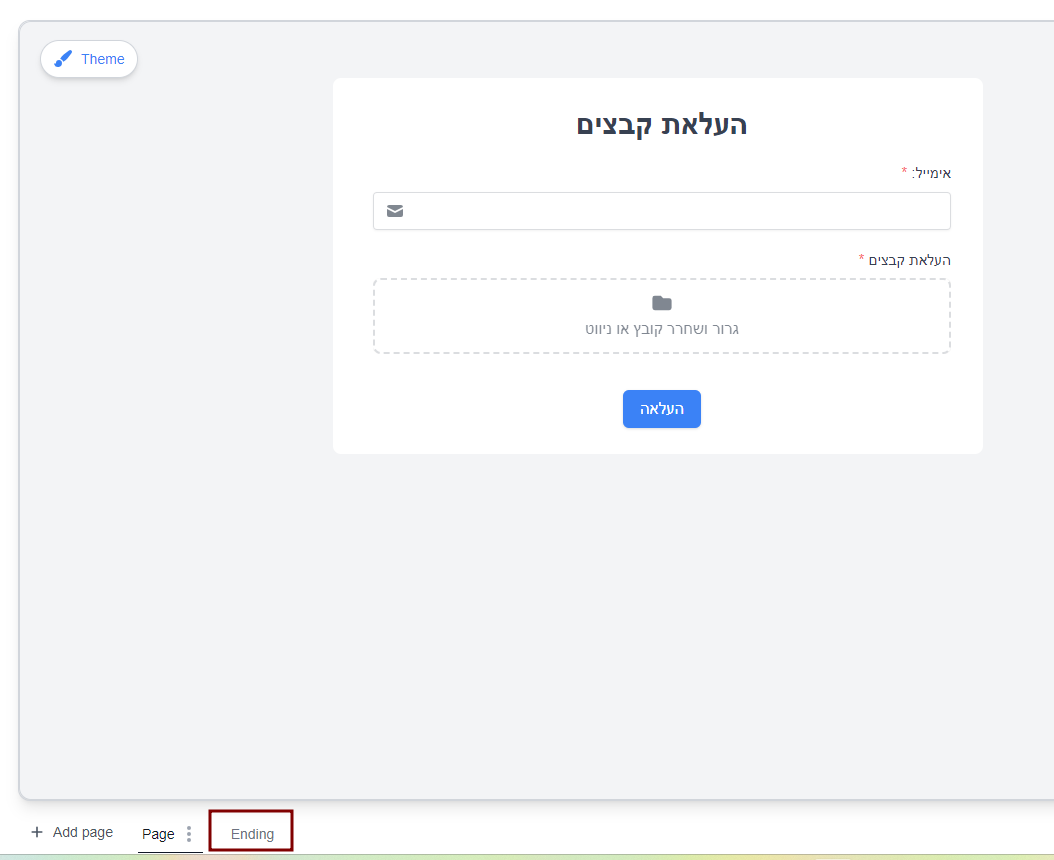Switch to the Ending tab
Image resolution: width=1054 pixels, height=860 pixels.
[252, 834]
